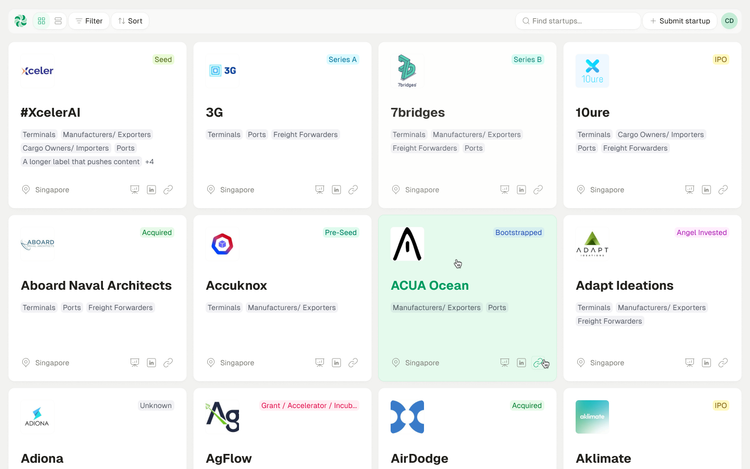Switch to list view layout
The height and width of the screenshot is (469, 750).
click(x=58, y=21)
